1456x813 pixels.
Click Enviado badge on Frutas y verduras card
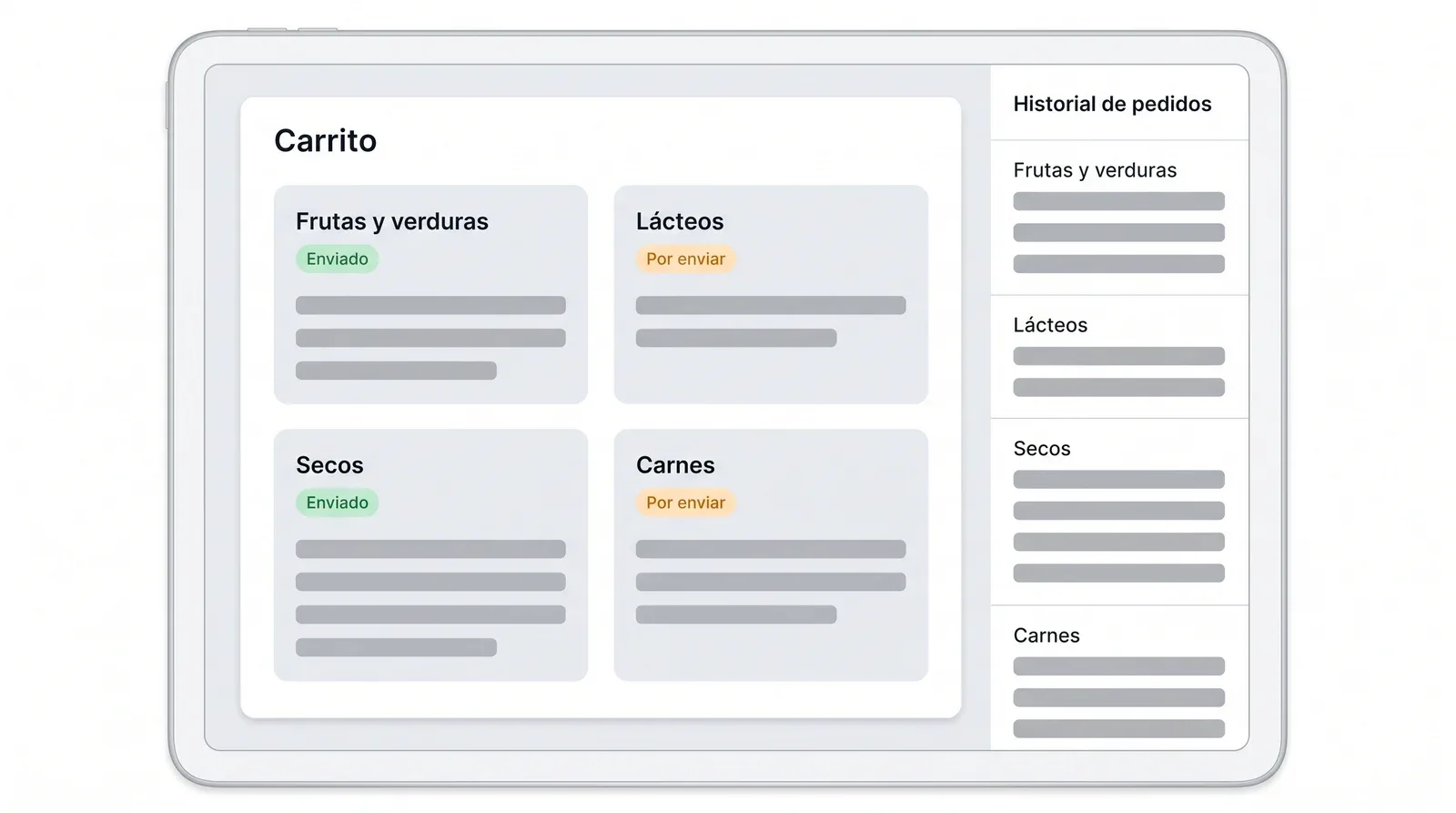pyautogui.click(x=337, y=259)
